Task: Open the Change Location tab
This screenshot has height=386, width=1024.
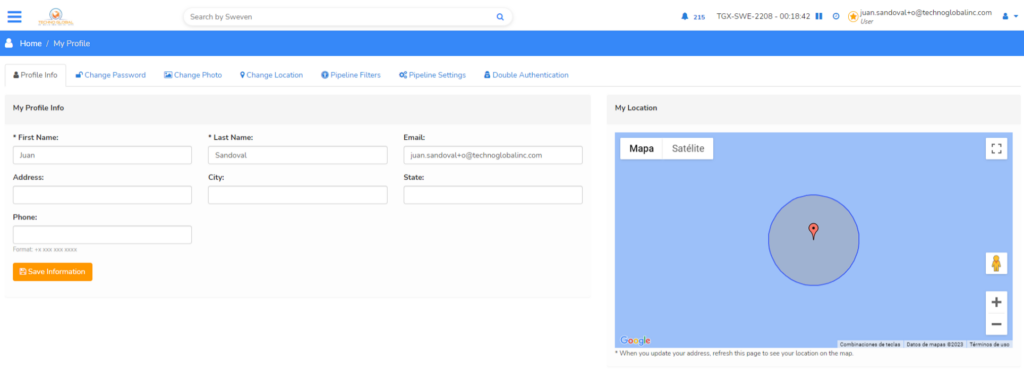Action: (x=272, y=75)
